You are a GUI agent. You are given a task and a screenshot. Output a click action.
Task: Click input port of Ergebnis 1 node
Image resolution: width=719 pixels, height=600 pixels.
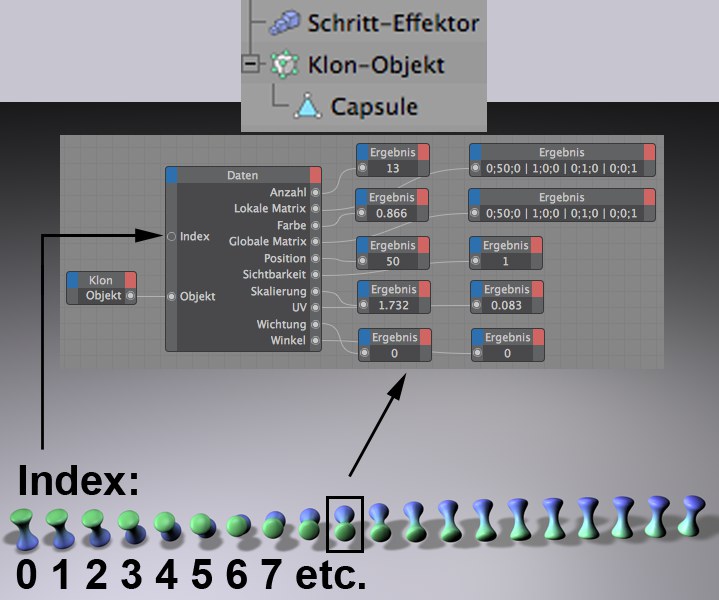click(476, 261)
